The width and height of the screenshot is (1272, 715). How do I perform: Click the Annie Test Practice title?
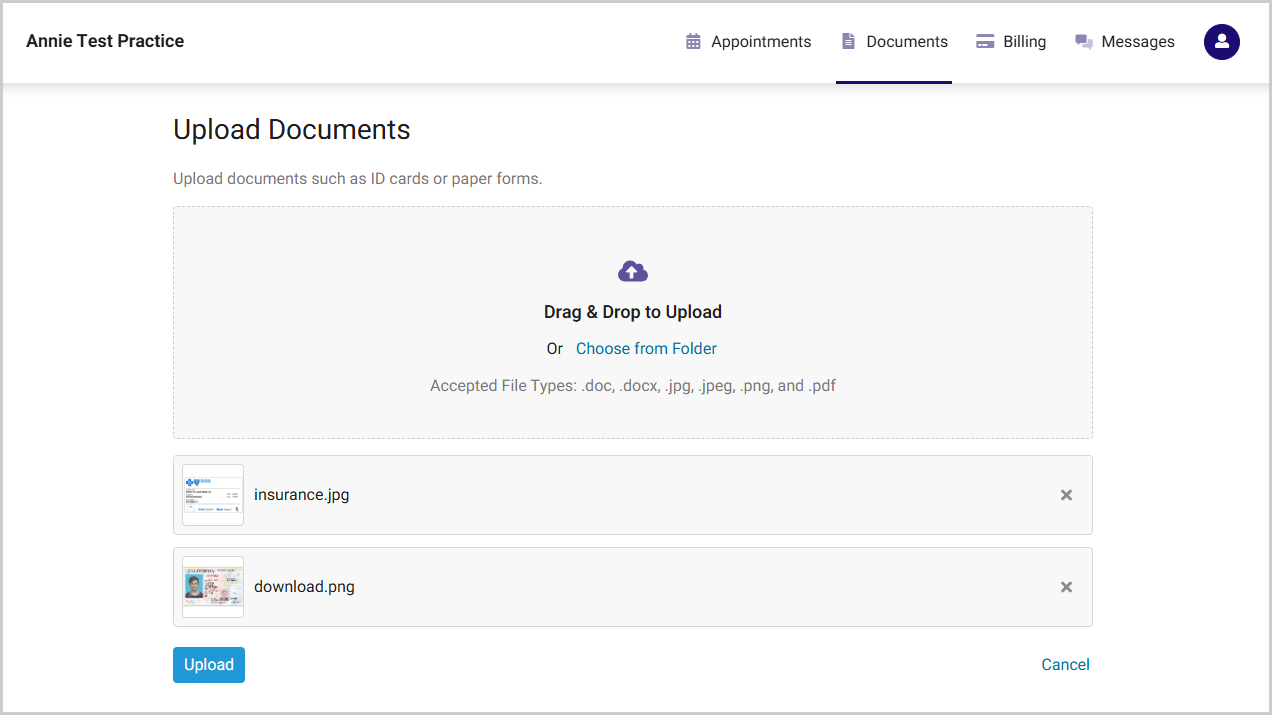(x=105, y=41)
